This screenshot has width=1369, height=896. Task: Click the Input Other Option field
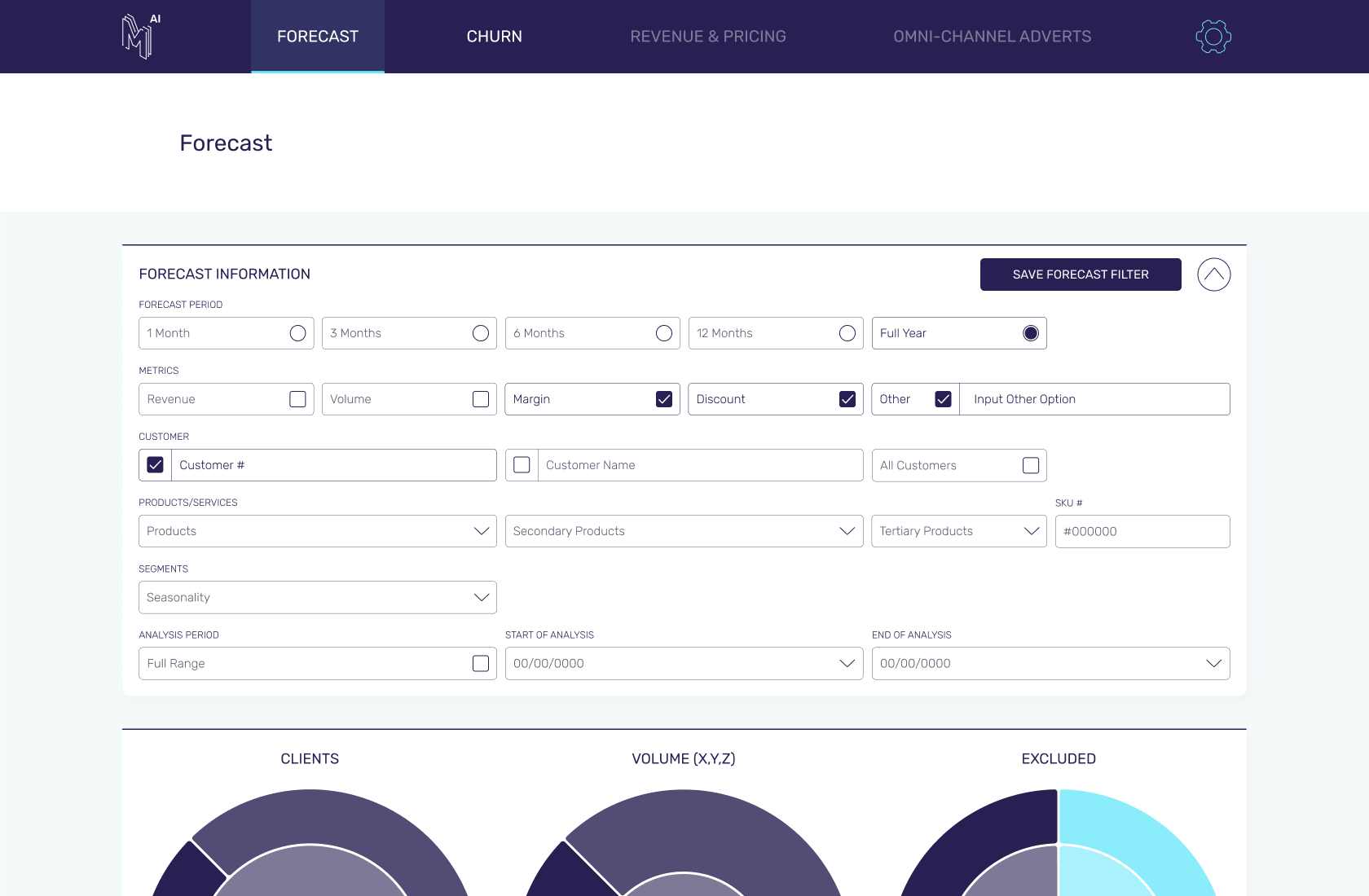tap(1094, 399)
